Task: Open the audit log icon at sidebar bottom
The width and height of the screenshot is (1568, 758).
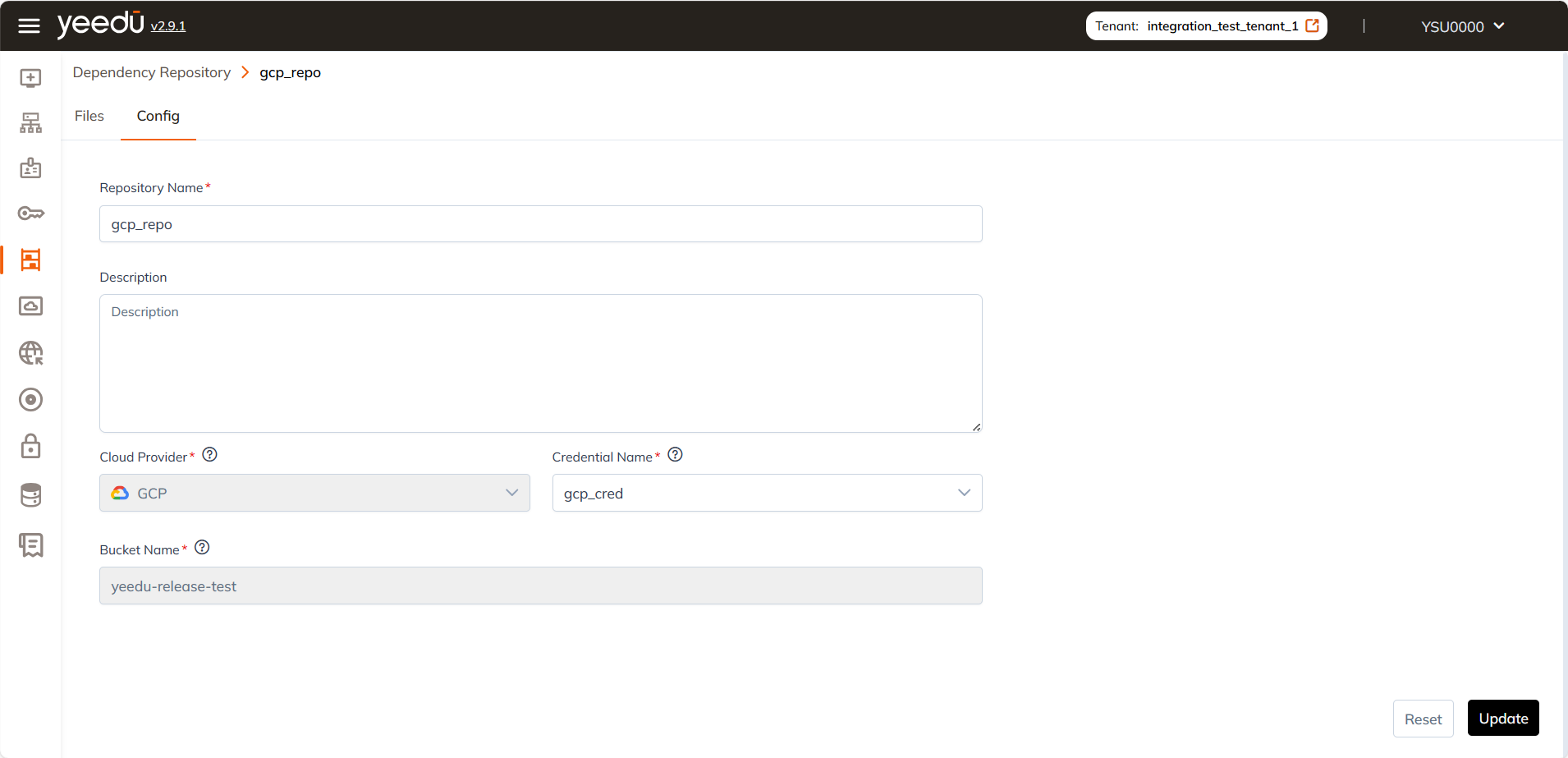Action: pyautogui.click(x=30, y=544)
